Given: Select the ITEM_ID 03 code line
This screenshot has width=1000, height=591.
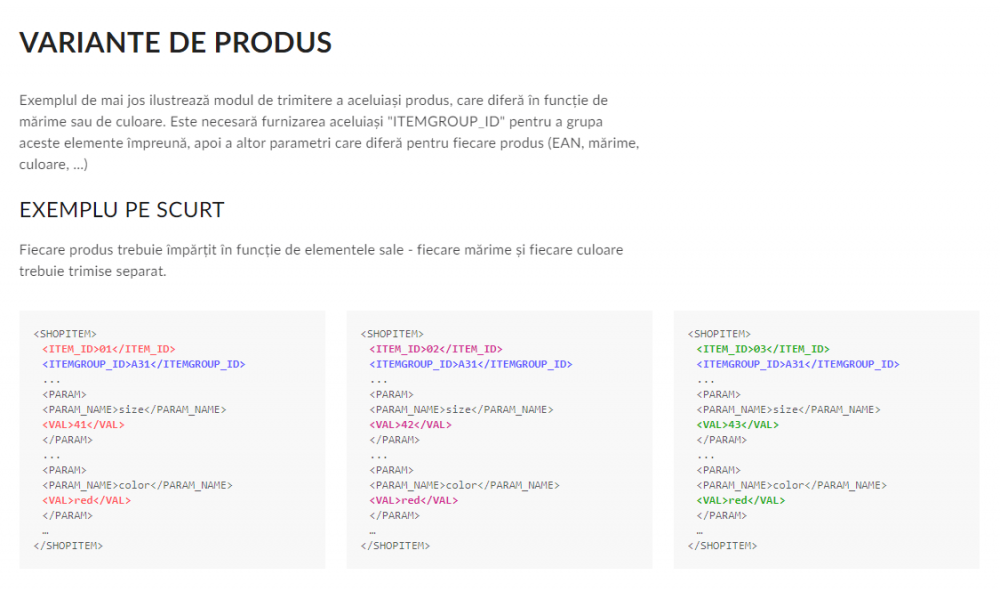Looking at the screenshot, I should click(763, 349).
